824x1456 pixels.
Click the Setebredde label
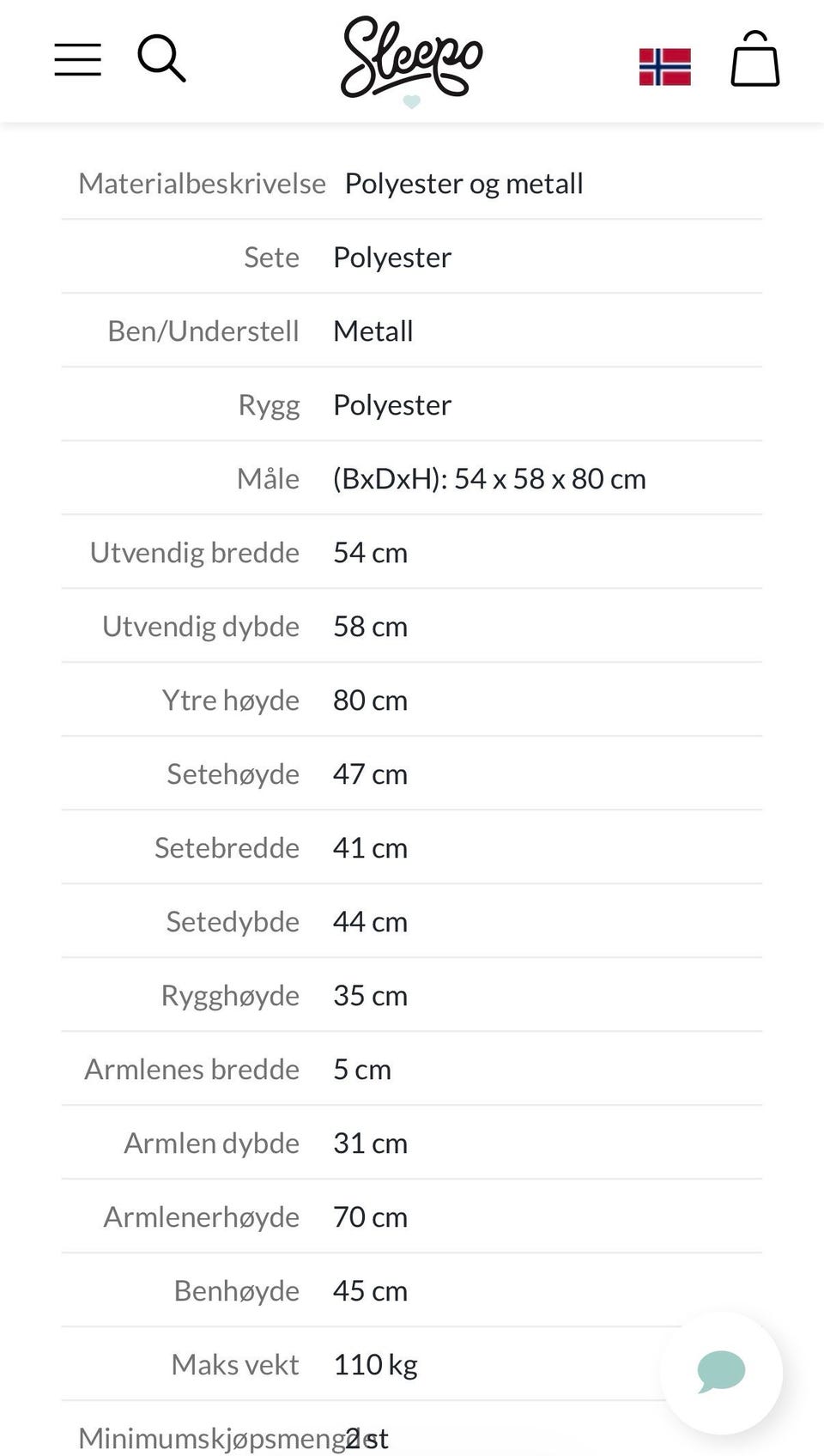[227, 848]
